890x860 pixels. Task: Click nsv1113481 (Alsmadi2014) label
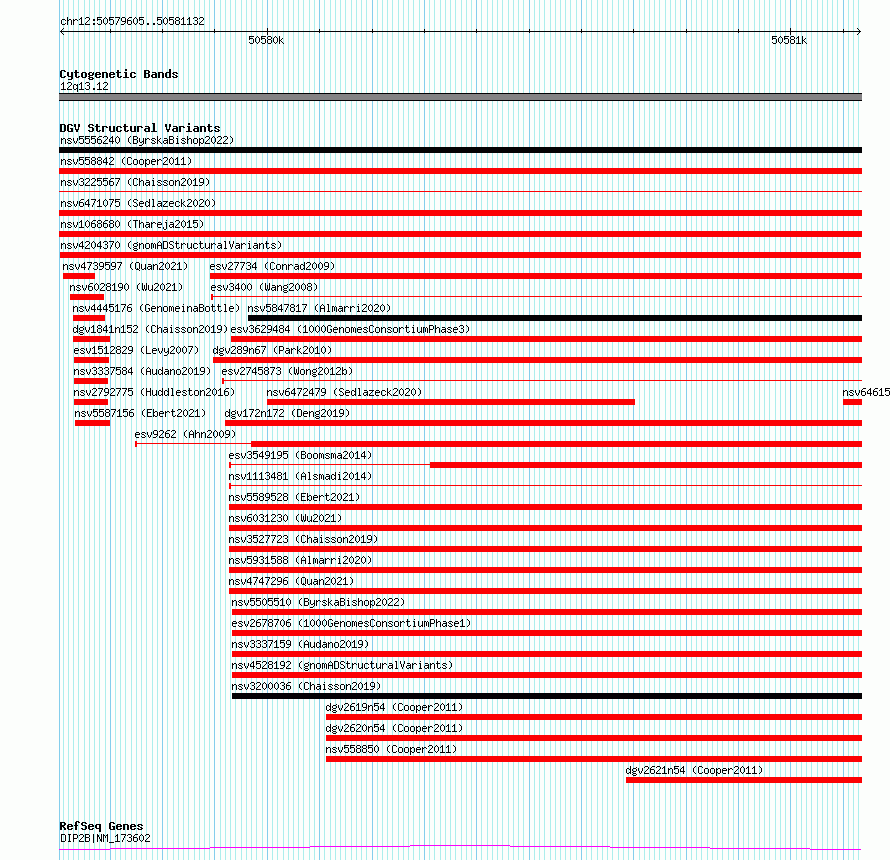click(x=300, y=476)
